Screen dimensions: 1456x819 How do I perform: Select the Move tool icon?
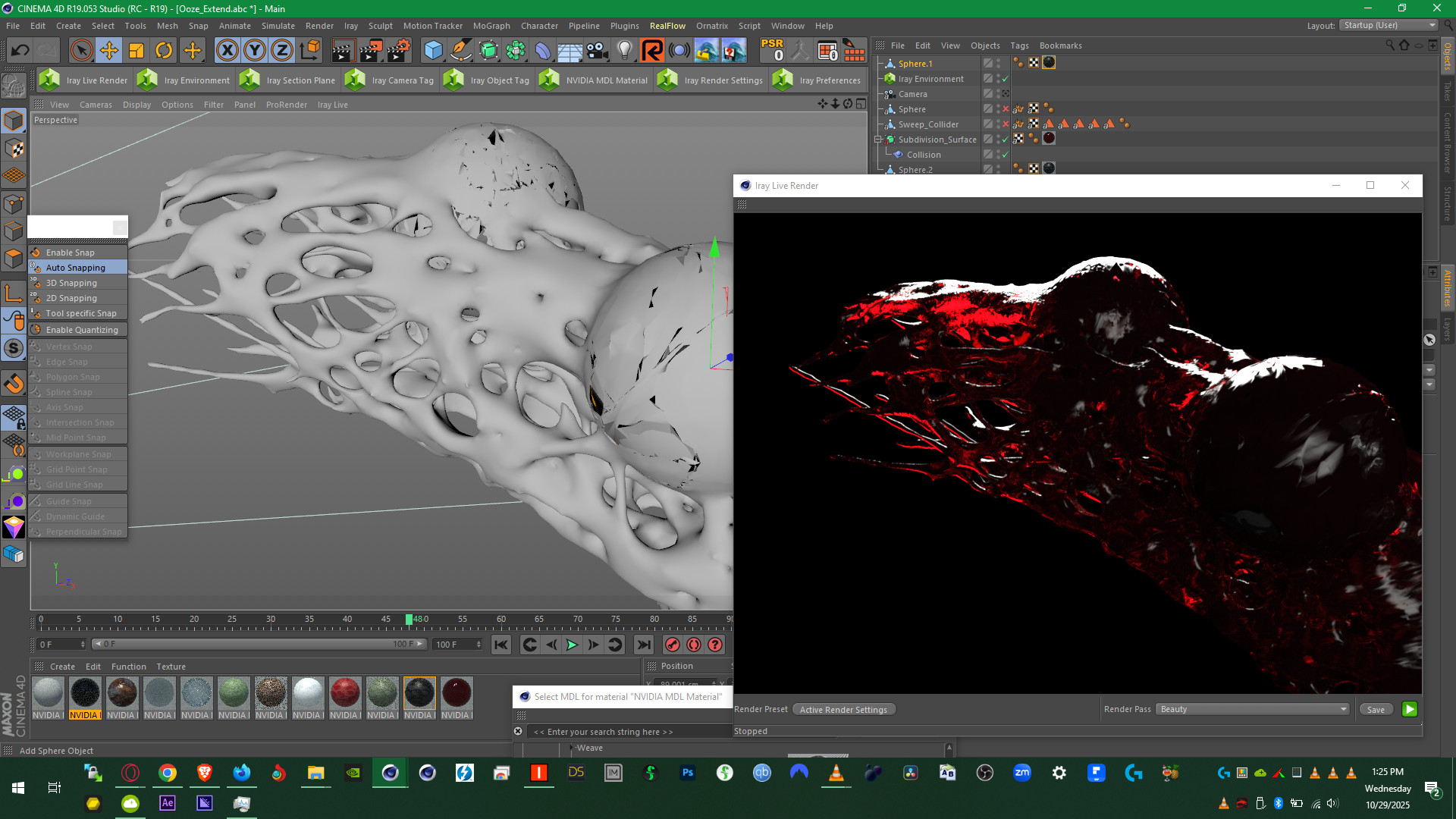click(108, 51)
